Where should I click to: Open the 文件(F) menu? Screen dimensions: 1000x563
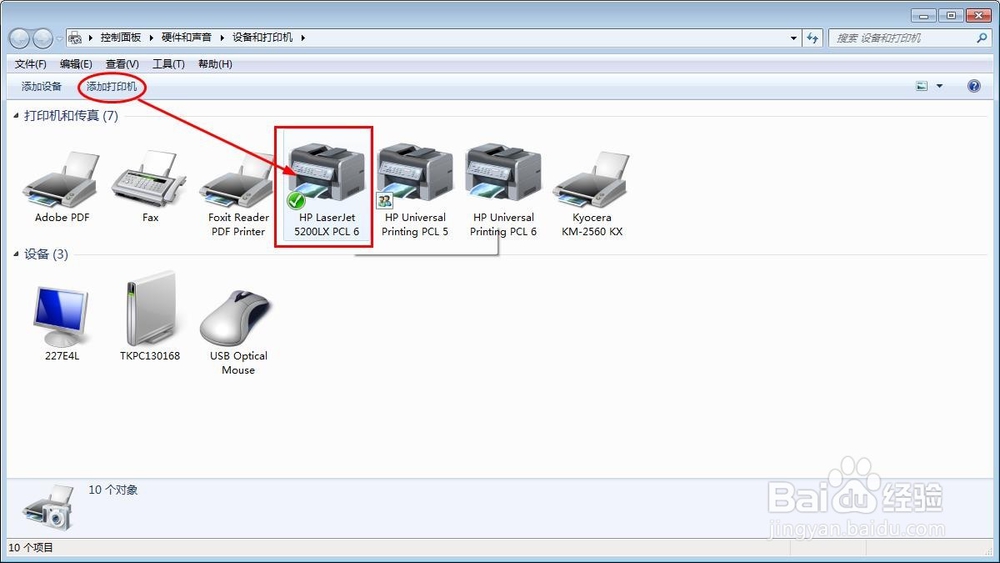[x=31, y=64]
